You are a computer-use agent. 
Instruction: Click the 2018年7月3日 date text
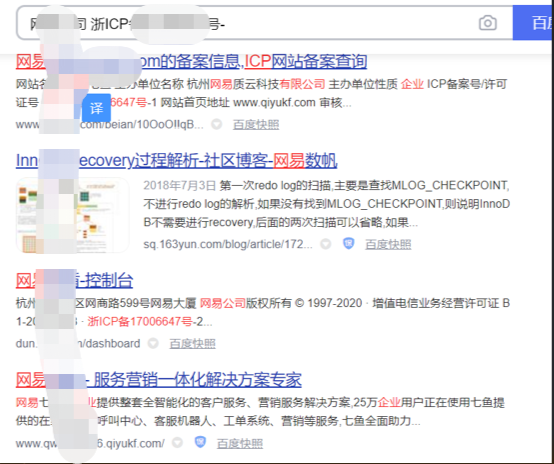tap(179, 185)
